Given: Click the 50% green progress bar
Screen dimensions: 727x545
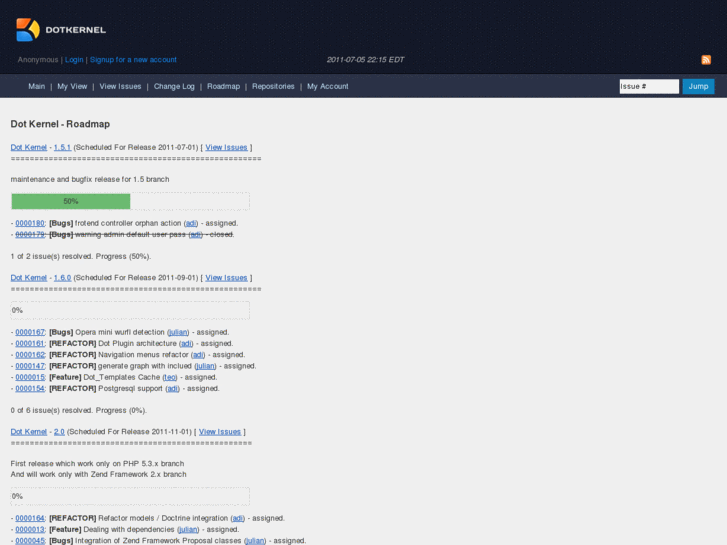Looking at the screenshot, I should (x=71, y=201).
